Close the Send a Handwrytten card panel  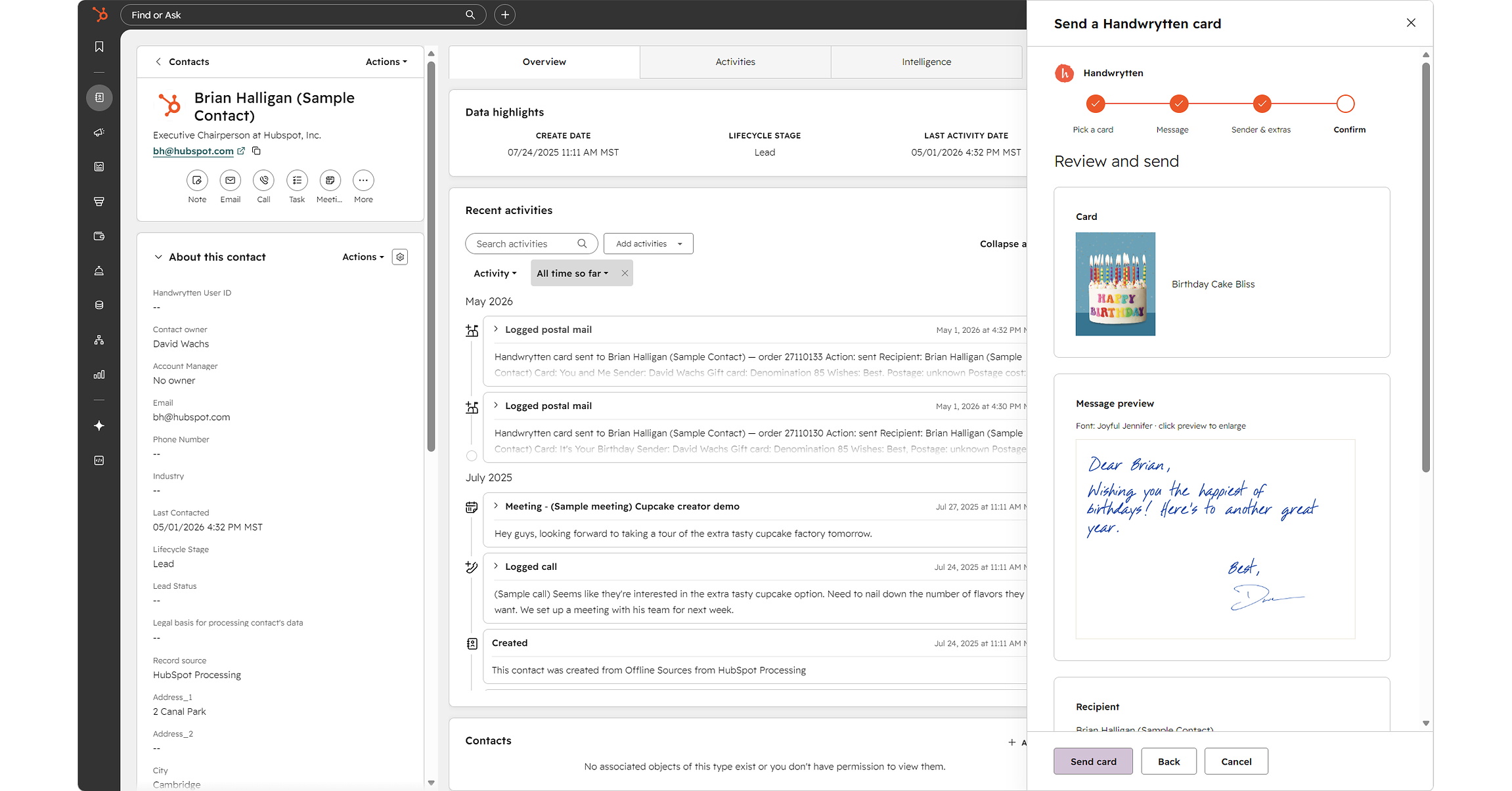click(x=1411, y=23)
